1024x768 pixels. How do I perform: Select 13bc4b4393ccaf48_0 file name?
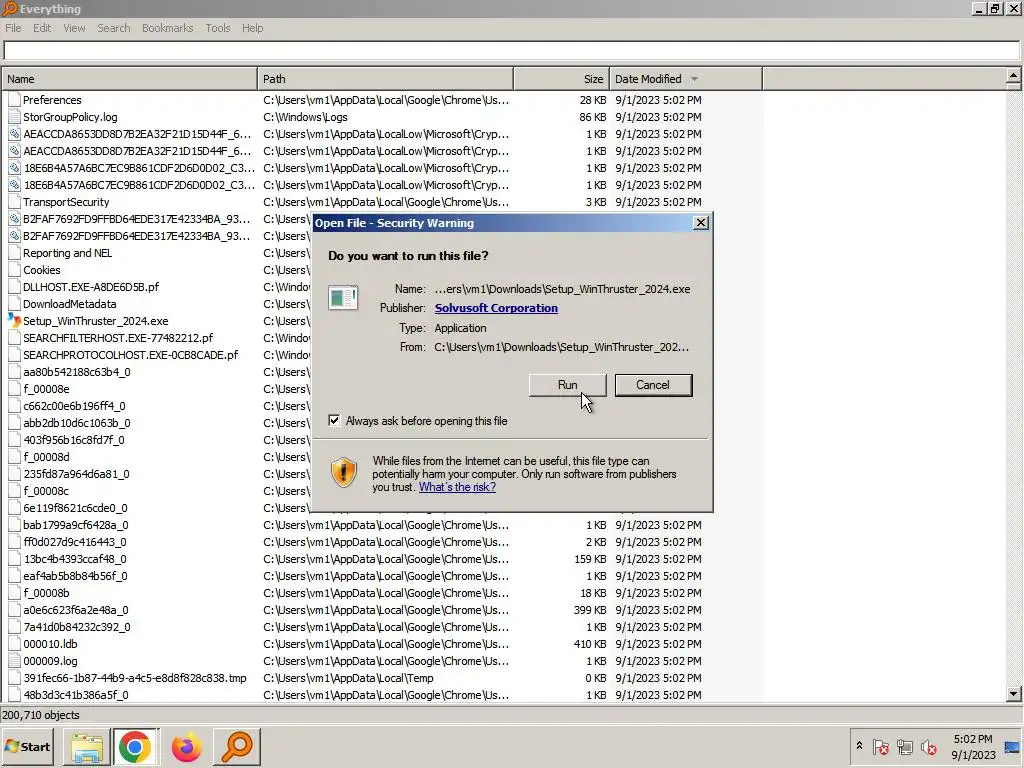click(75, 559)
